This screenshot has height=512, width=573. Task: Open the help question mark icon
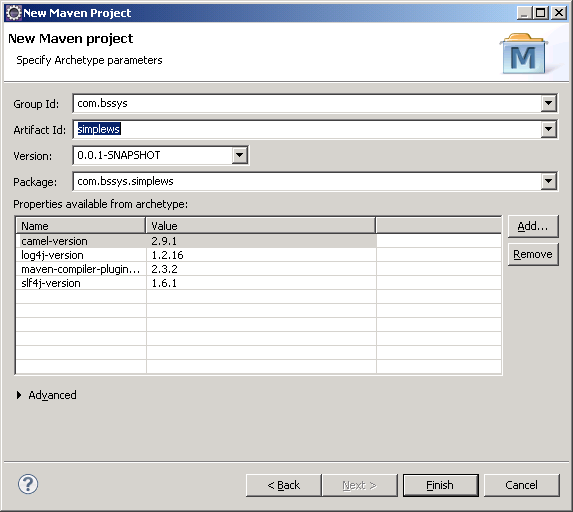(28, 484)
